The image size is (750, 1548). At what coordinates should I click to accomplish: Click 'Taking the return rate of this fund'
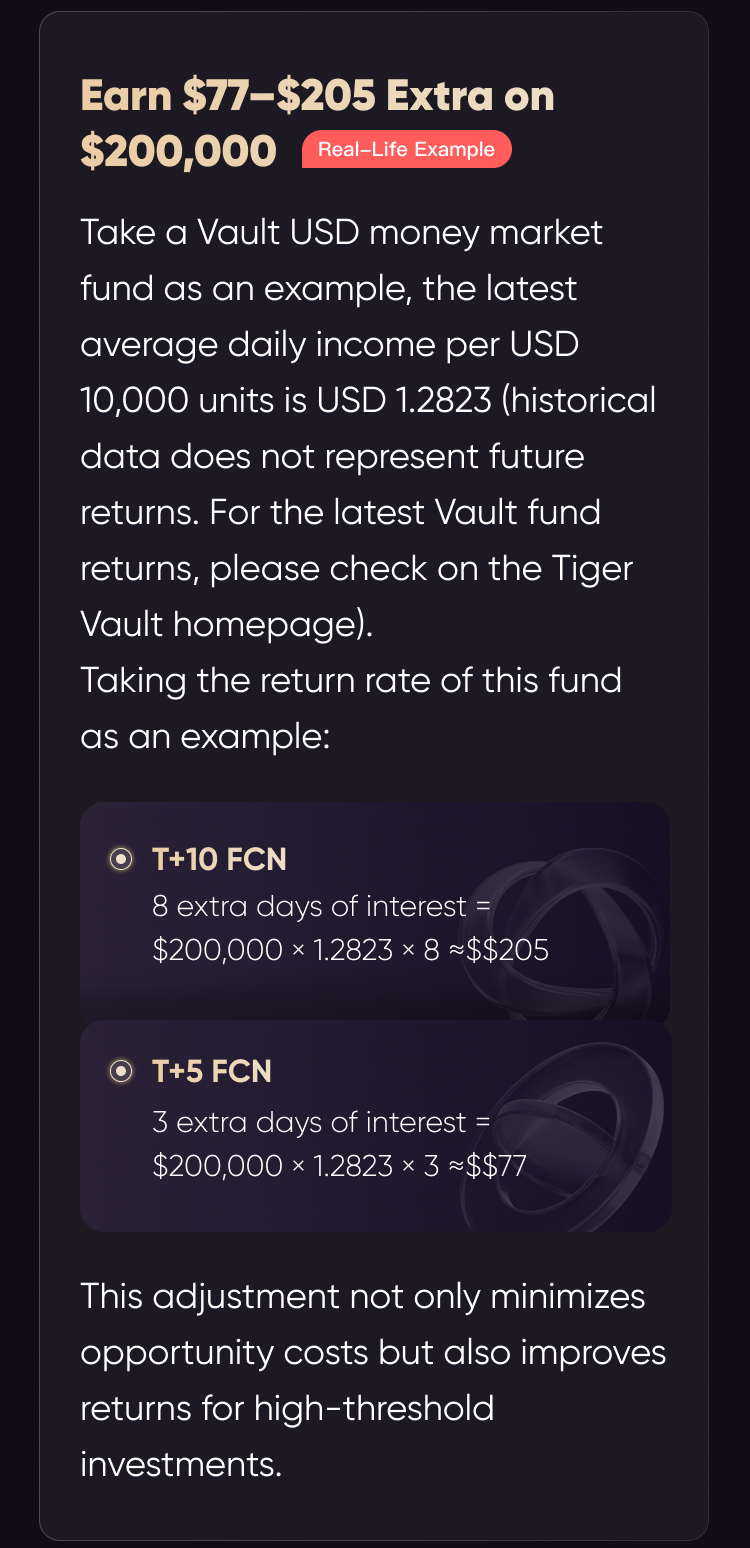pyautogui.click(x=351, y=680)
